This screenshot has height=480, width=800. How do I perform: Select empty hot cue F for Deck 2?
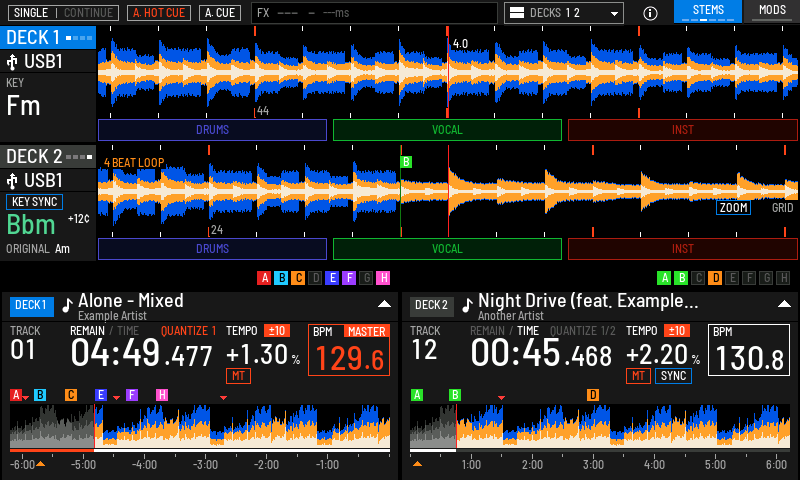749,278
